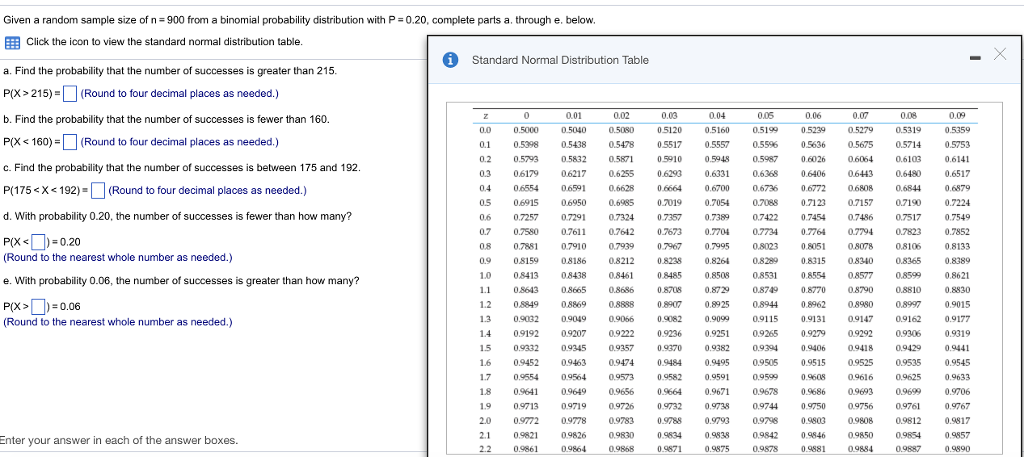Click part a question about greater than 215
The width and height of the screenshot is (1024, 457).
[x=170, y=71]
